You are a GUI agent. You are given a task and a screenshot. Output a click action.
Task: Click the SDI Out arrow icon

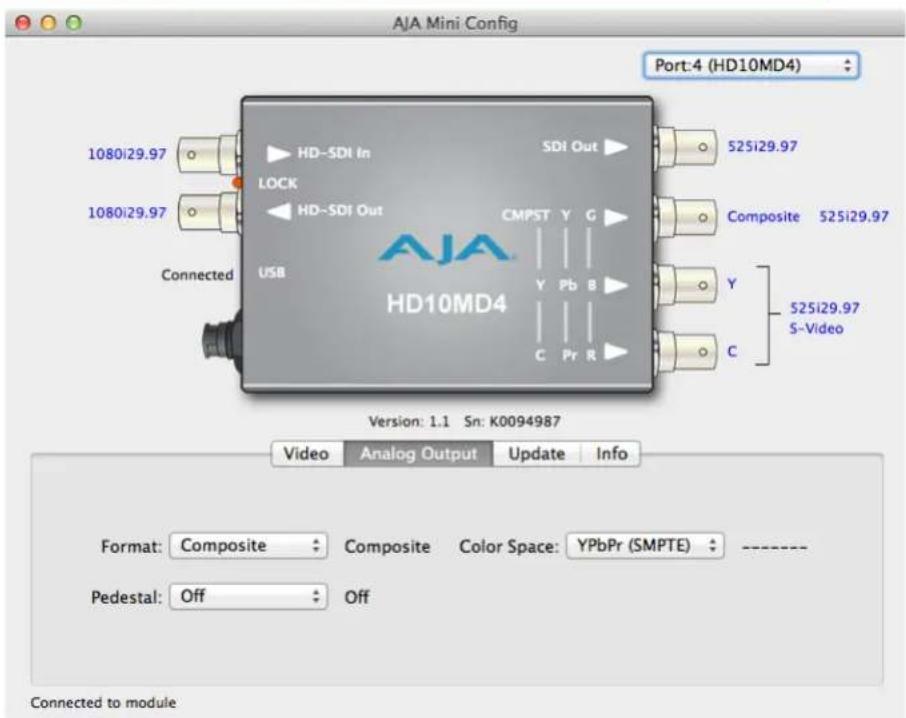coord(616,147)
